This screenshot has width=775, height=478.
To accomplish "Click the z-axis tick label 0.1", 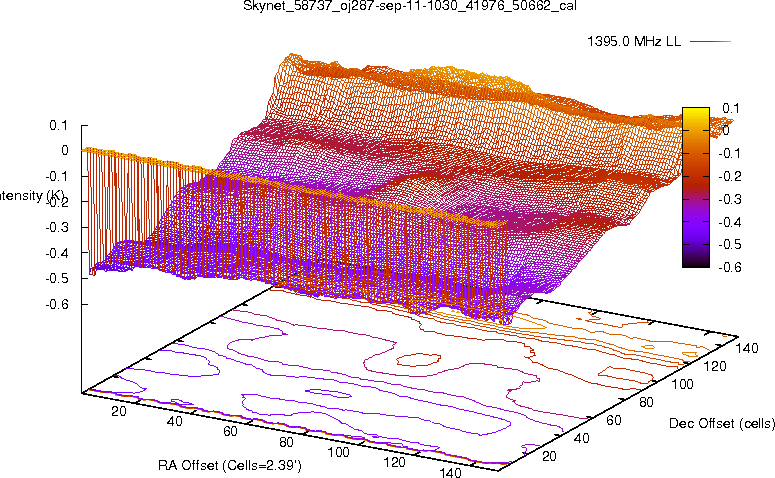I will coord(58,126).
